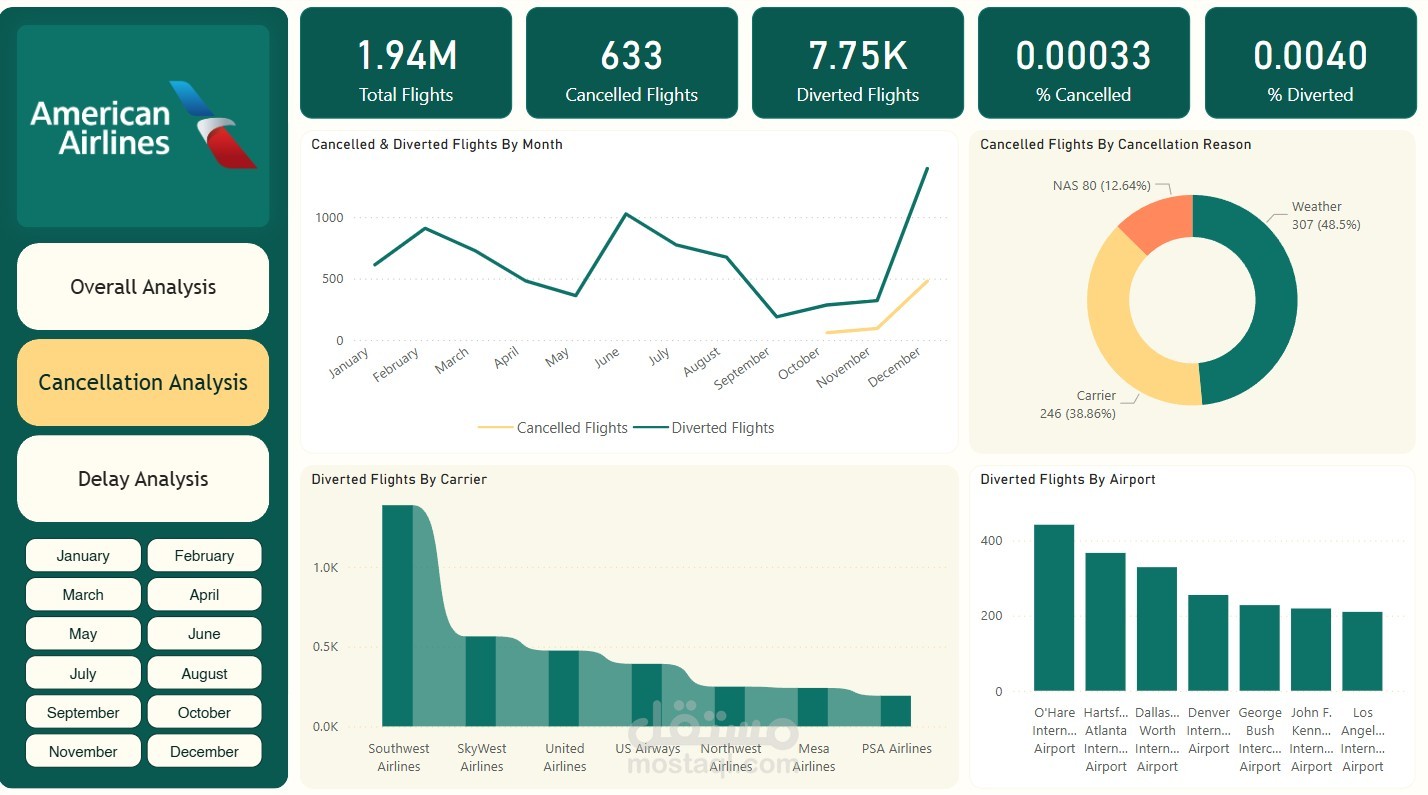The width and height of the screenshot is (1428, 795).
Task: Select April in month slicer
Action: tap(204, 595)
